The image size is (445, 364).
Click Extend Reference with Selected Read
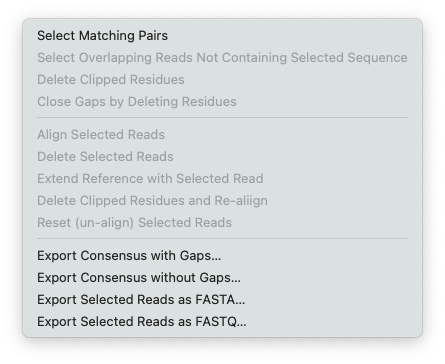click(222, 179)
